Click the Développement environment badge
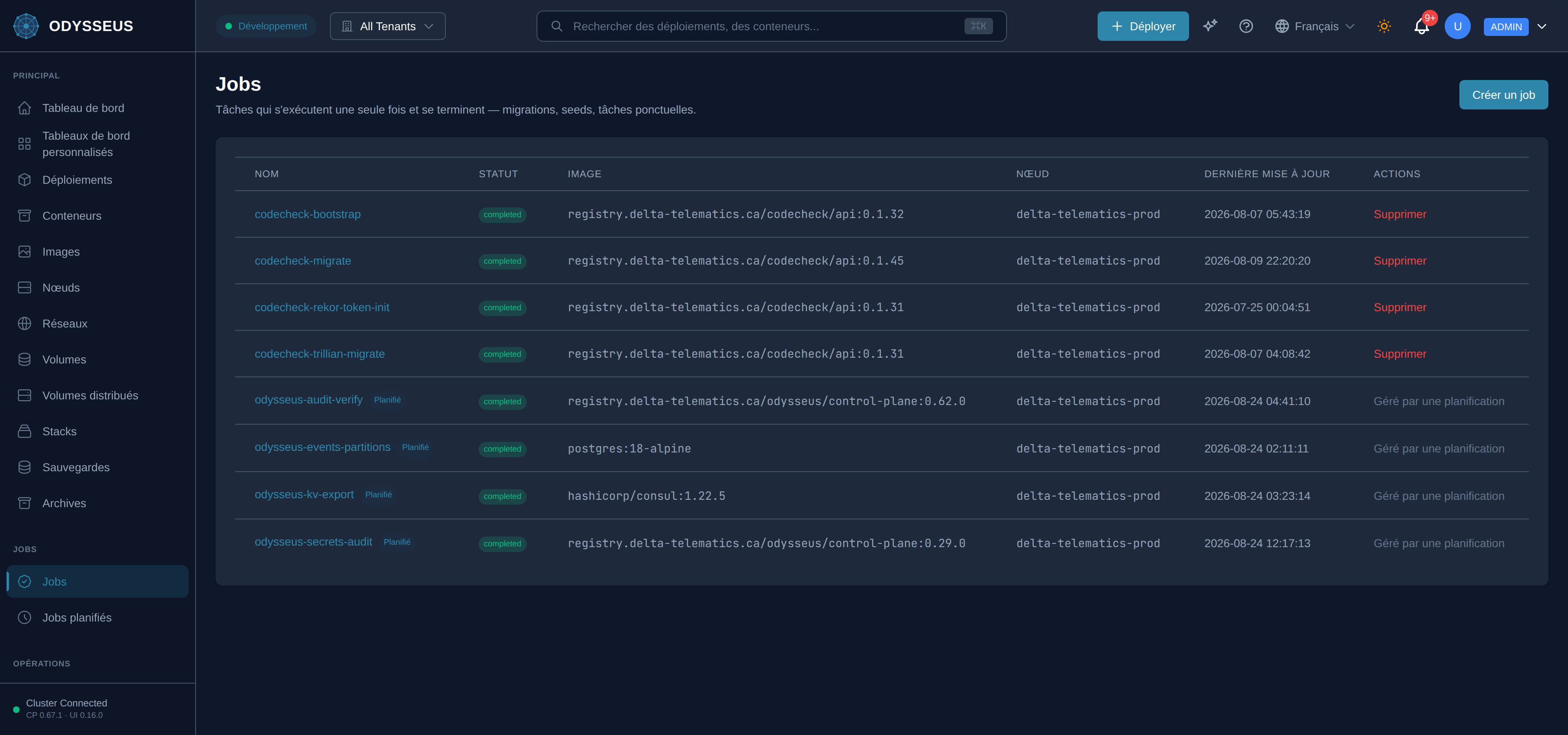 266,26
